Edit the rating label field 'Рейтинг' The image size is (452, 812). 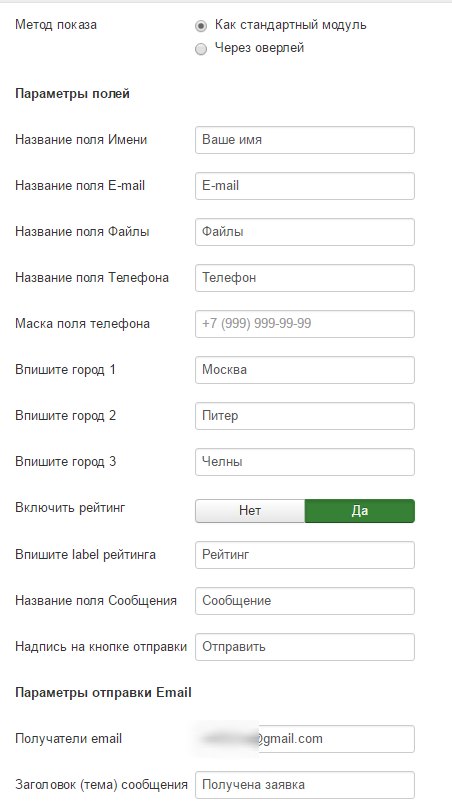[305, 555]
